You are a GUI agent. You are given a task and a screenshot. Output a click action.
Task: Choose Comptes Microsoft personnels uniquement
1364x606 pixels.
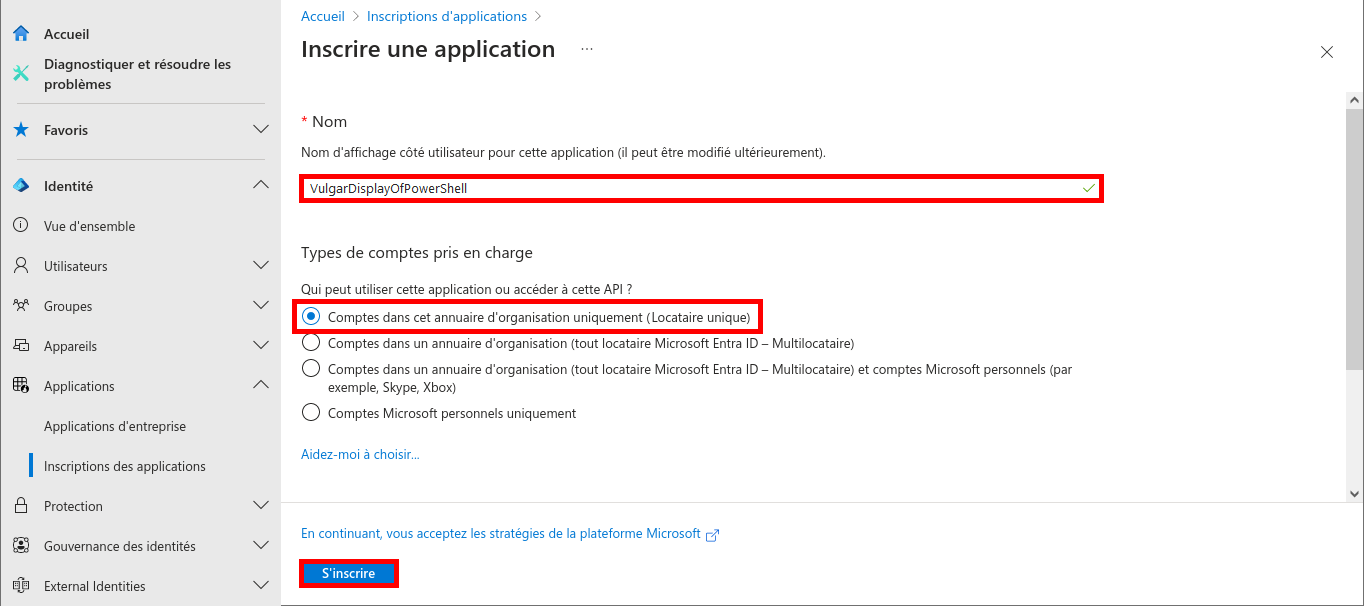pos(311,411)
